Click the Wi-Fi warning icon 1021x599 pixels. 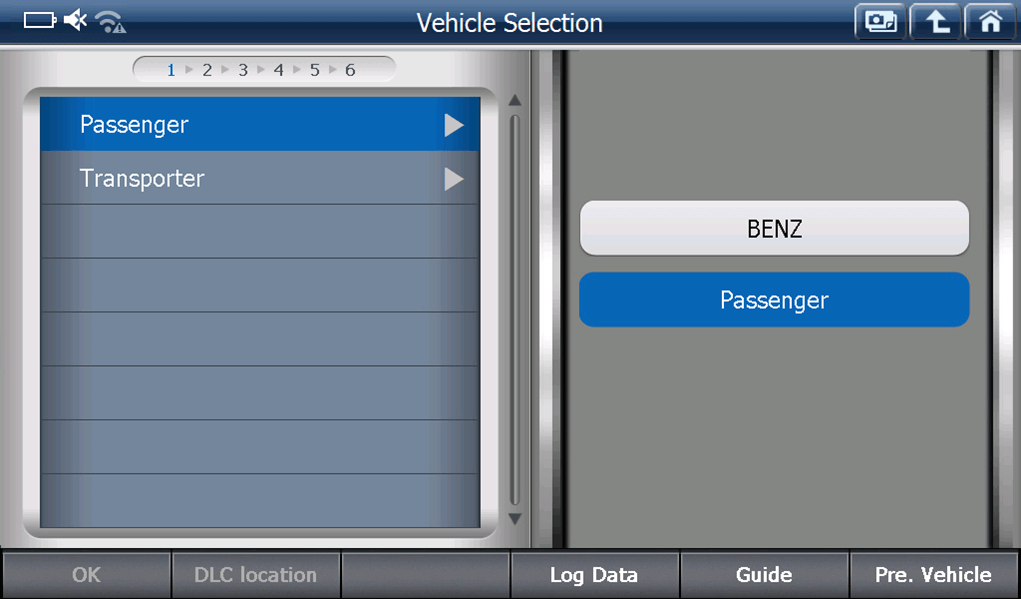tap(110, 22)
